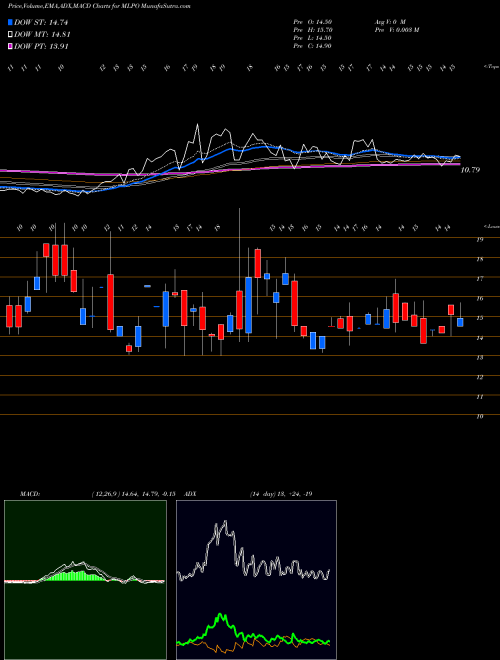Click the 'Pre O: 14.50' open value

click(312, 22)
